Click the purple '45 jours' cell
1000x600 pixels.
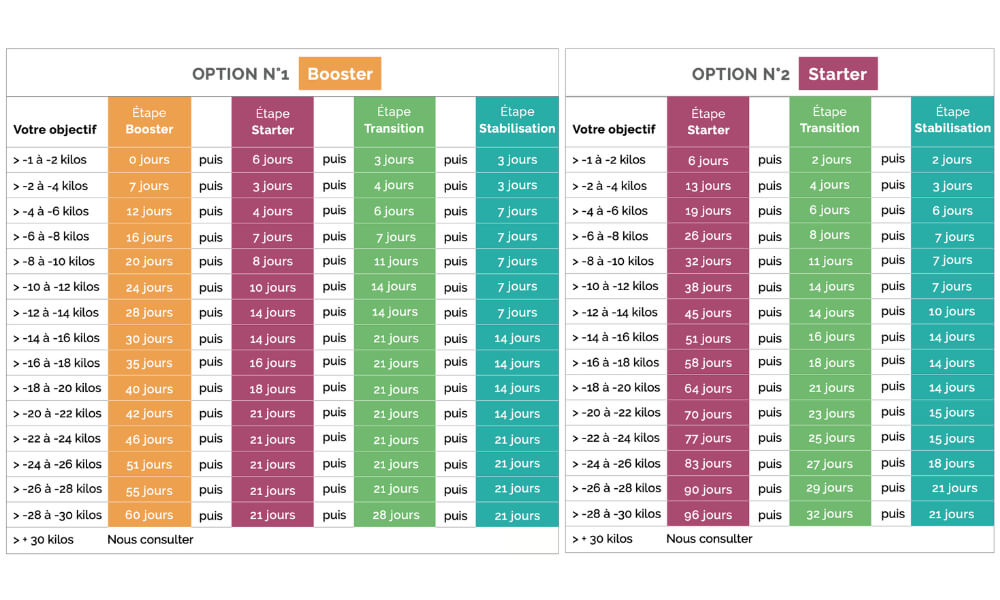tap(708, 312)
